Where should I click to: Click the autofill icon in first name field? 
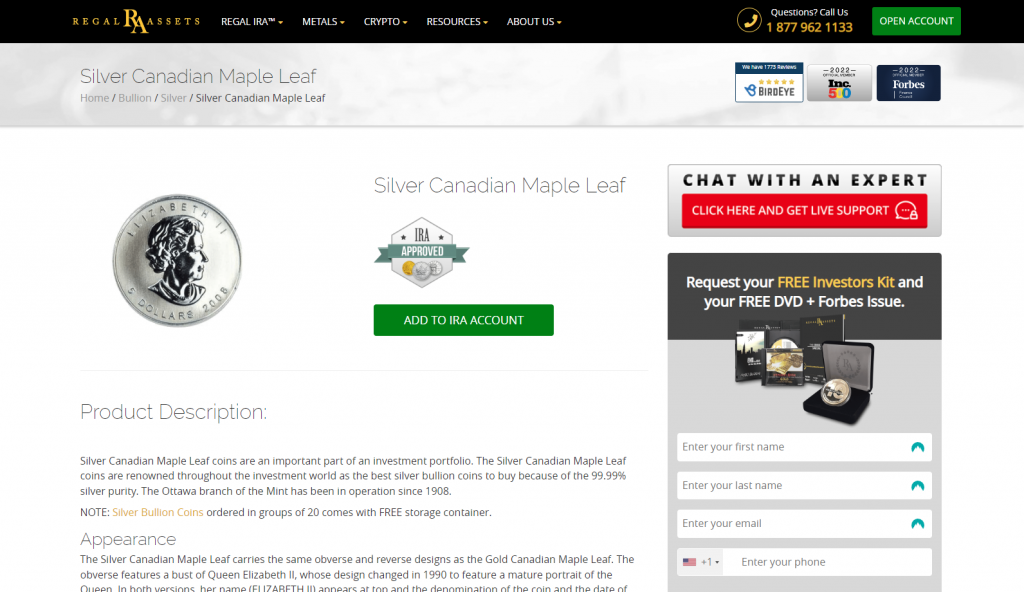point(918,448)
